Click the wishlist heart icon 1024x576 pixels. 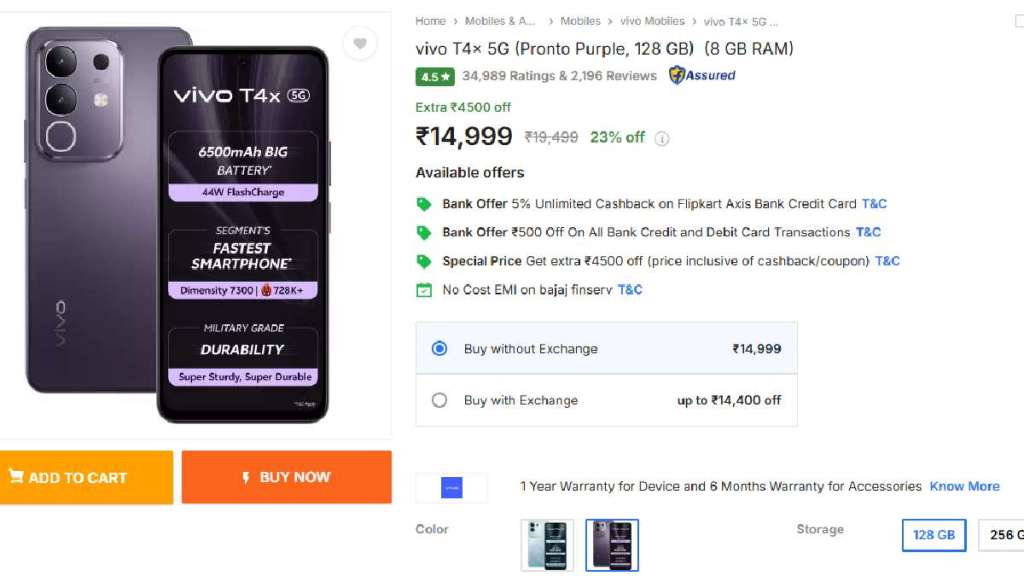click(360, 44)
